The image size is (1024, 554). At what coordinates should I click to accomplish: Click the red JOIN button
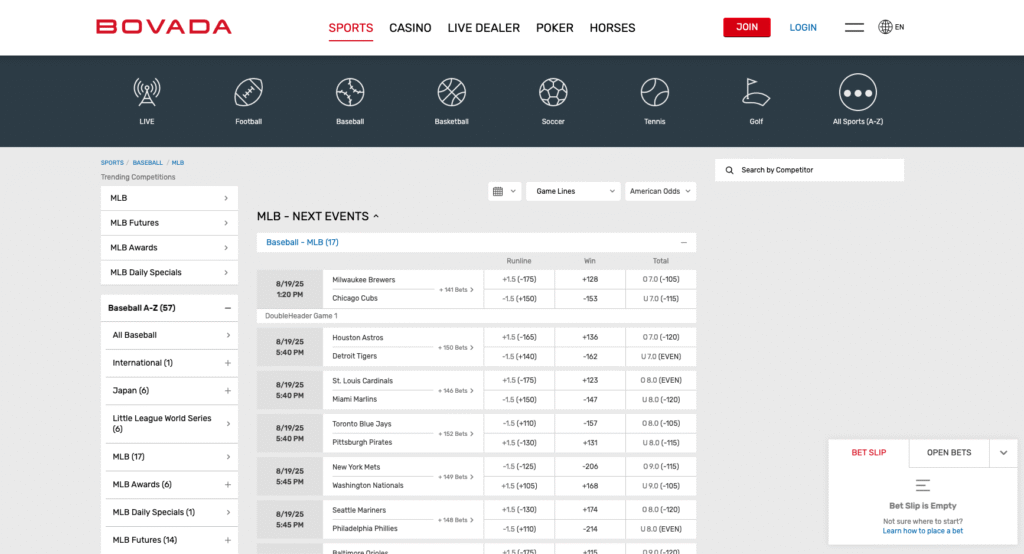click(x=746, y=28)
